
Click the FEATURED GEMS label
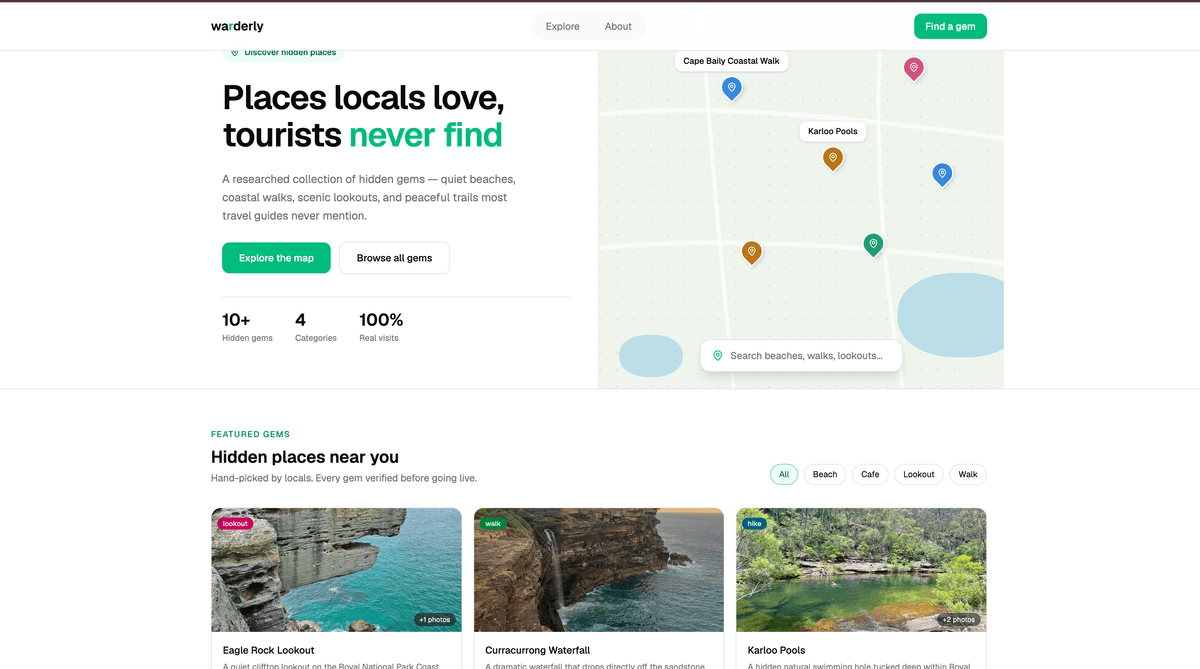tap(250, 434)
